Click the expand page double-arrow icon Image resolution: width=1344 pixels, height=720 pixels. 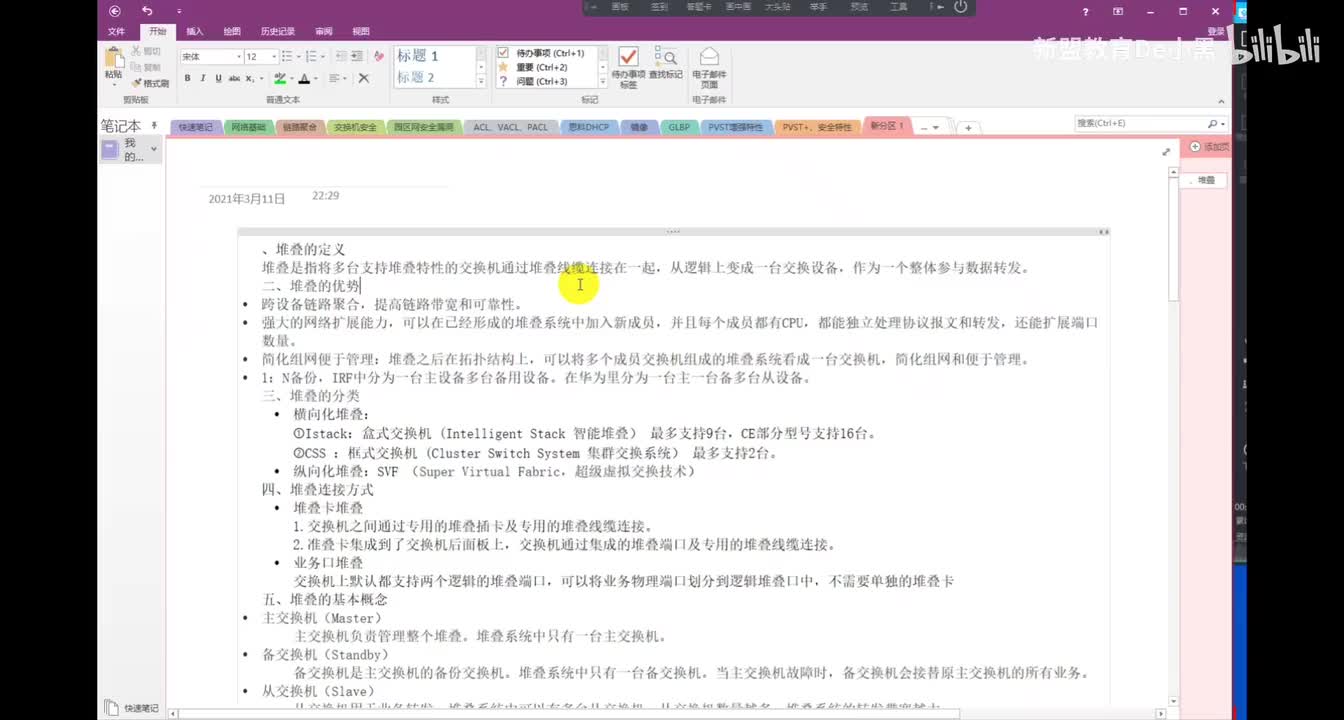[x=1166, y=152]
